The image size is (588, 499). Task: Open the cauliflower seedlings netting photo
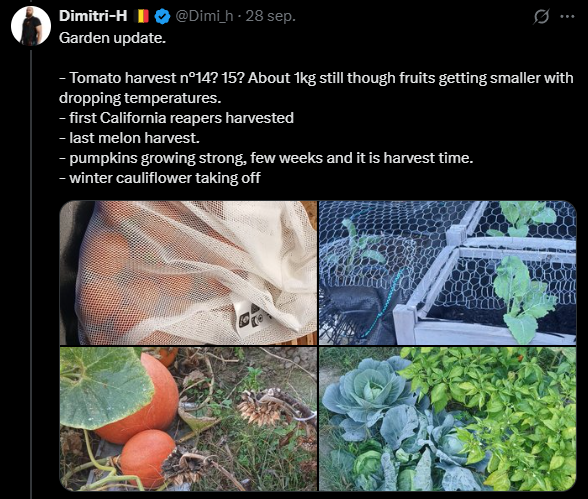point(447,273)
